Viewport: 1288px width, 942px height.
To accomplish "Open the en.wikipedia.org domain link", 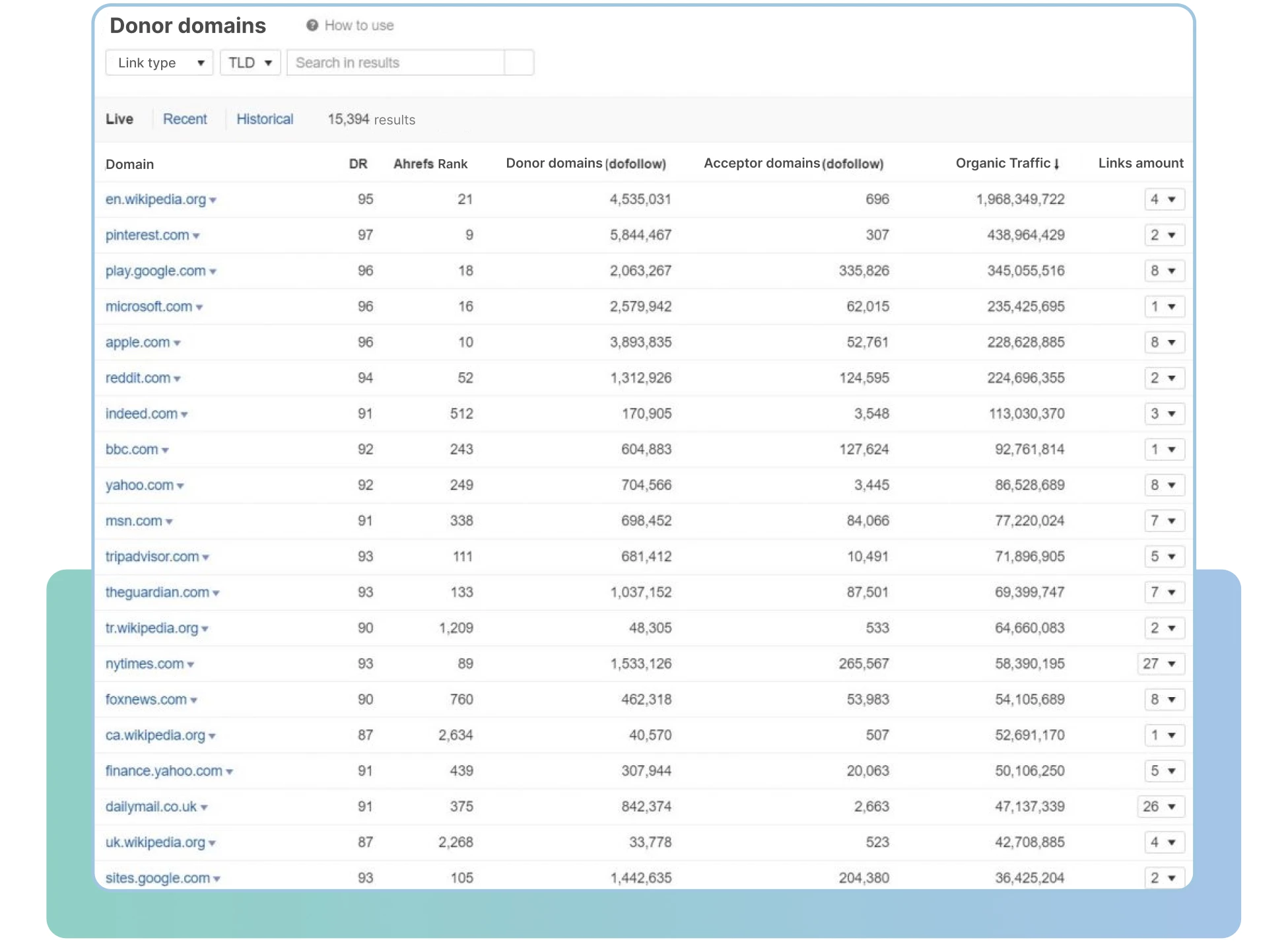I will [156, 199].
